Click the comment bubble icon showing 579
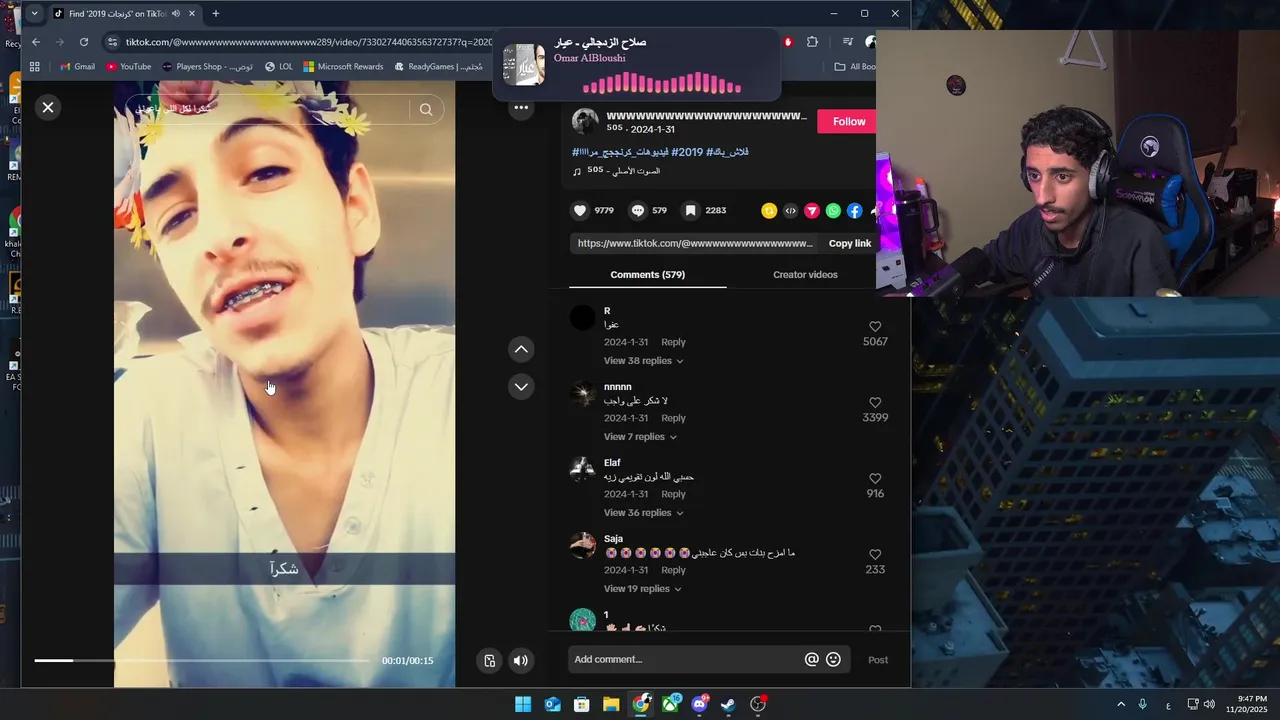 (638, 210)
